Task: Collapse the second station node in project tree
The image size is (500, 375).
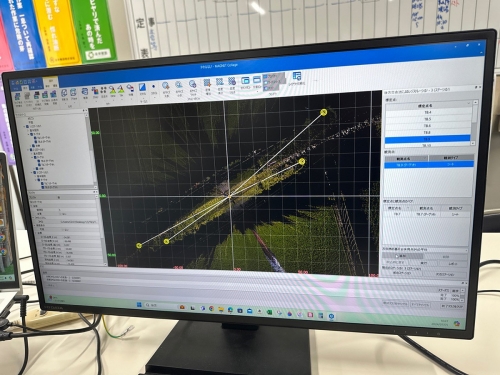Action: pyautogui.click(x=27, y=150)
